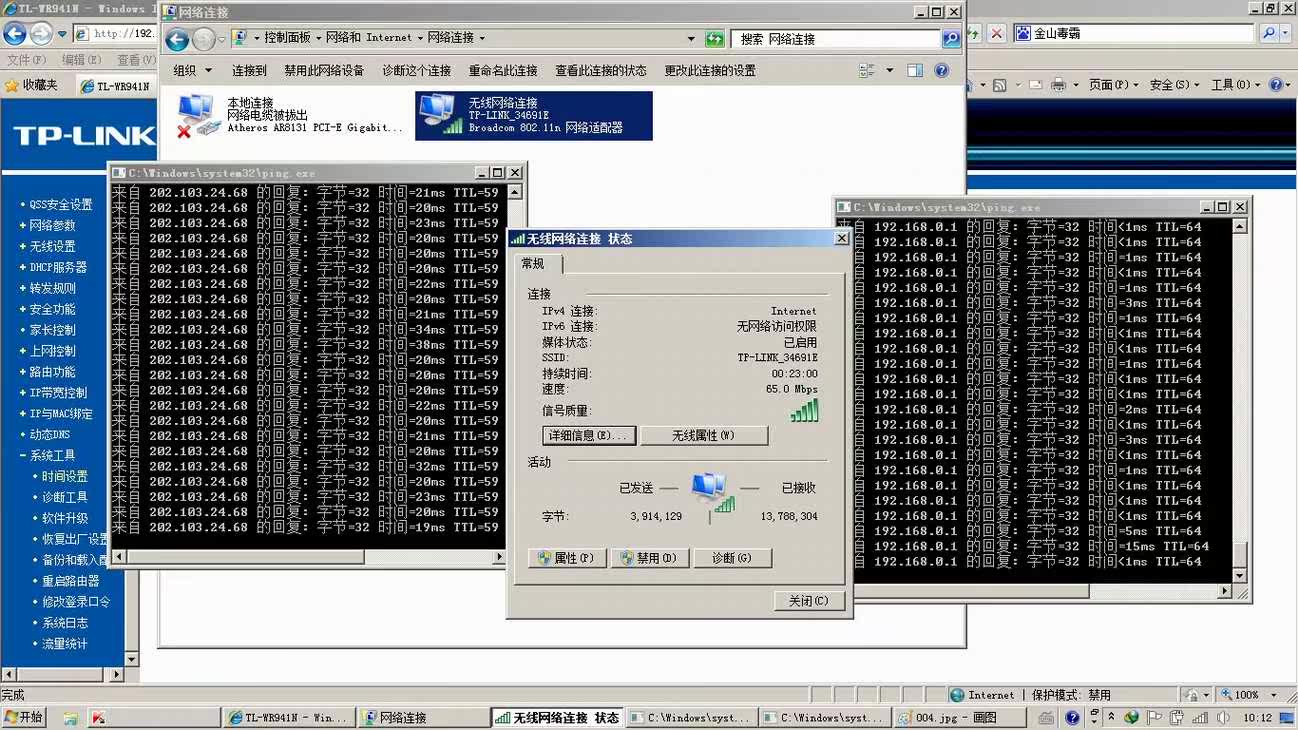
Task: Click the 详细信息 button
Action: 589,436
